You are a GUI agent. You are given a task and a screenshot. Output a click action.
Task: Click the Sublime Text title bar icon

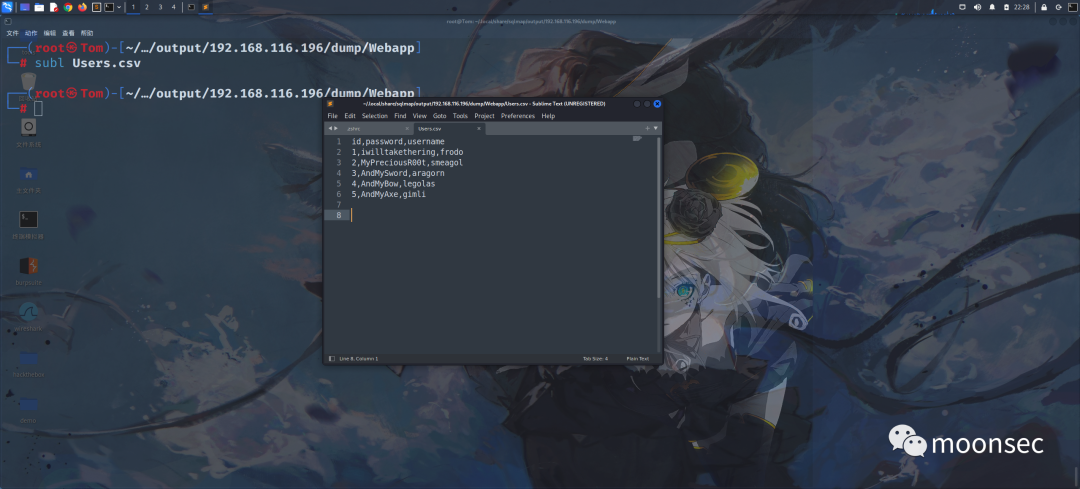coord(331,103)
